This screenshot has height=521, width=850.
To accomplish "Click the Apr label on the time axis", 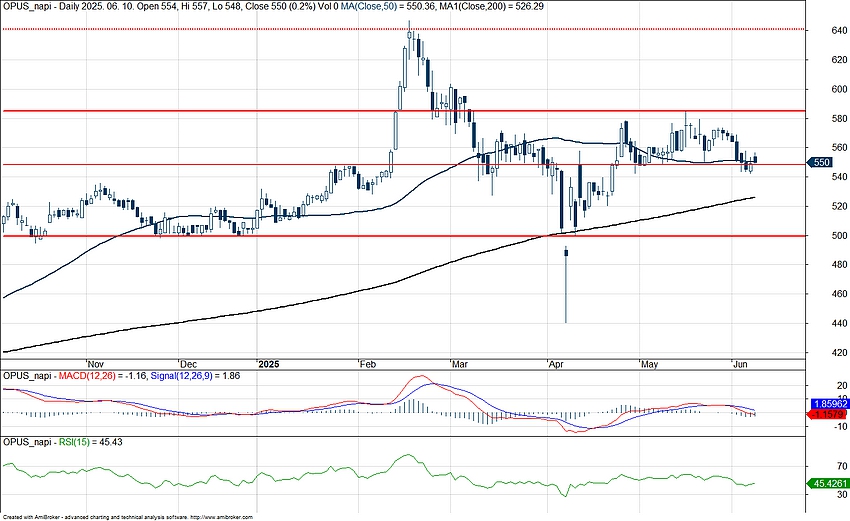I will (555, 364).
